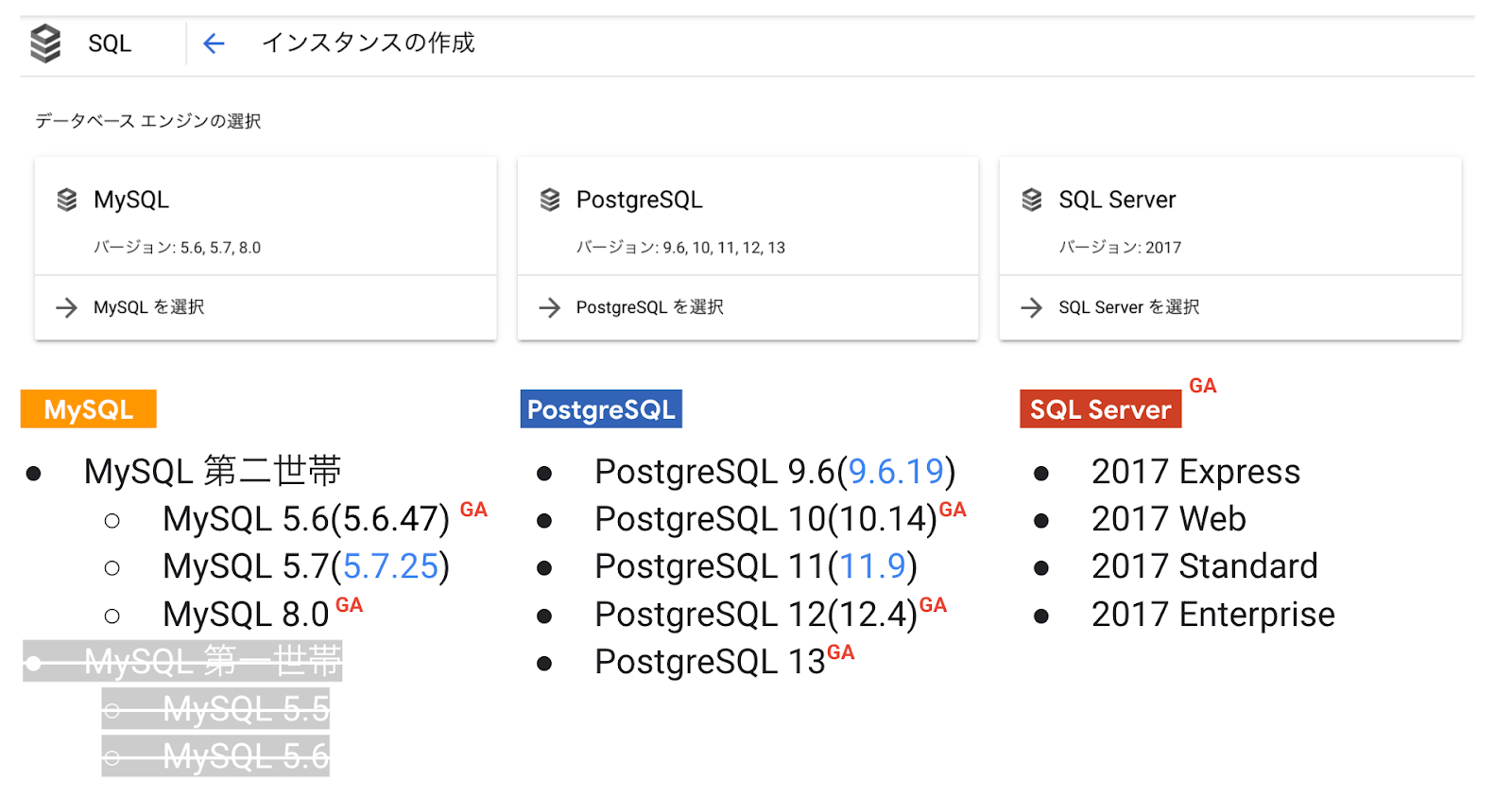Image resolution: width=1512 pixels, height=798 pixels.
Task: Click struck-through MySQL 5.6 text
Action: (x=246, y=756)
